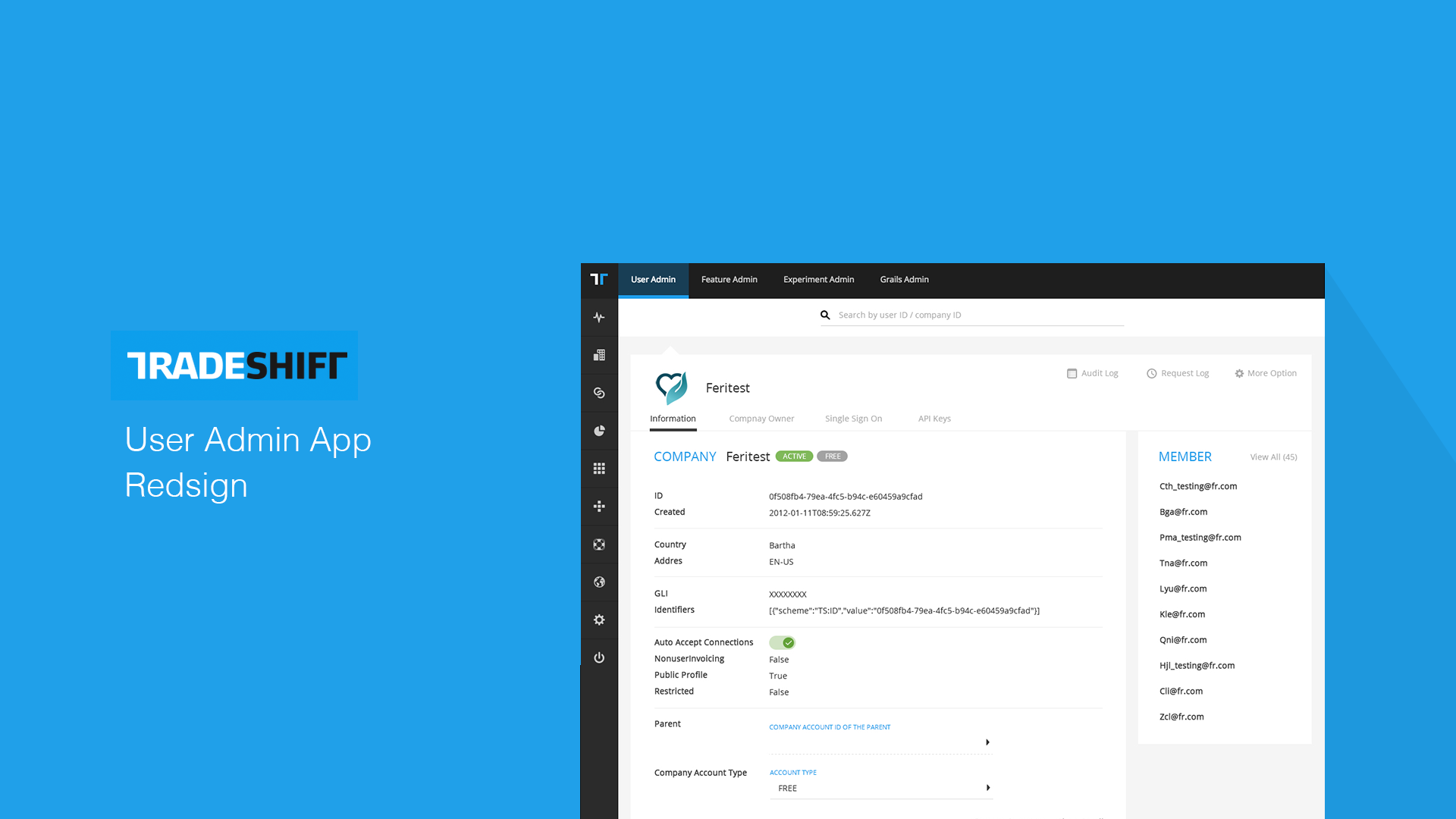The height and width of the screenshot is (819, 1456).
Task: Click the Tradeshift logo icon in sidebar
Action: pyautogui.click(x=599, y=278)
